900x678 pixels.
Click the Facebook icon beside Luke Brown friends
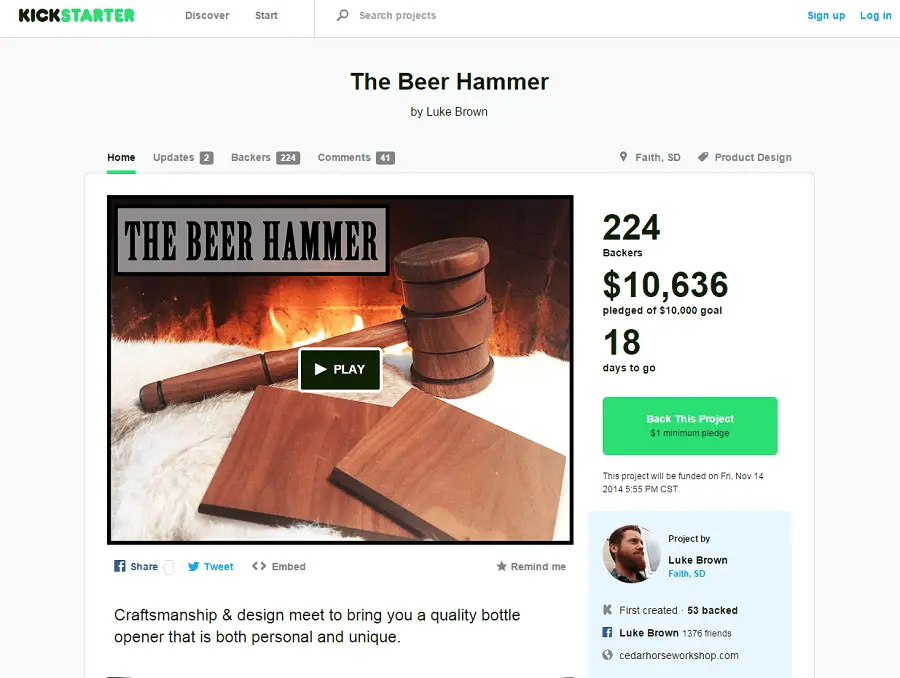607,633
